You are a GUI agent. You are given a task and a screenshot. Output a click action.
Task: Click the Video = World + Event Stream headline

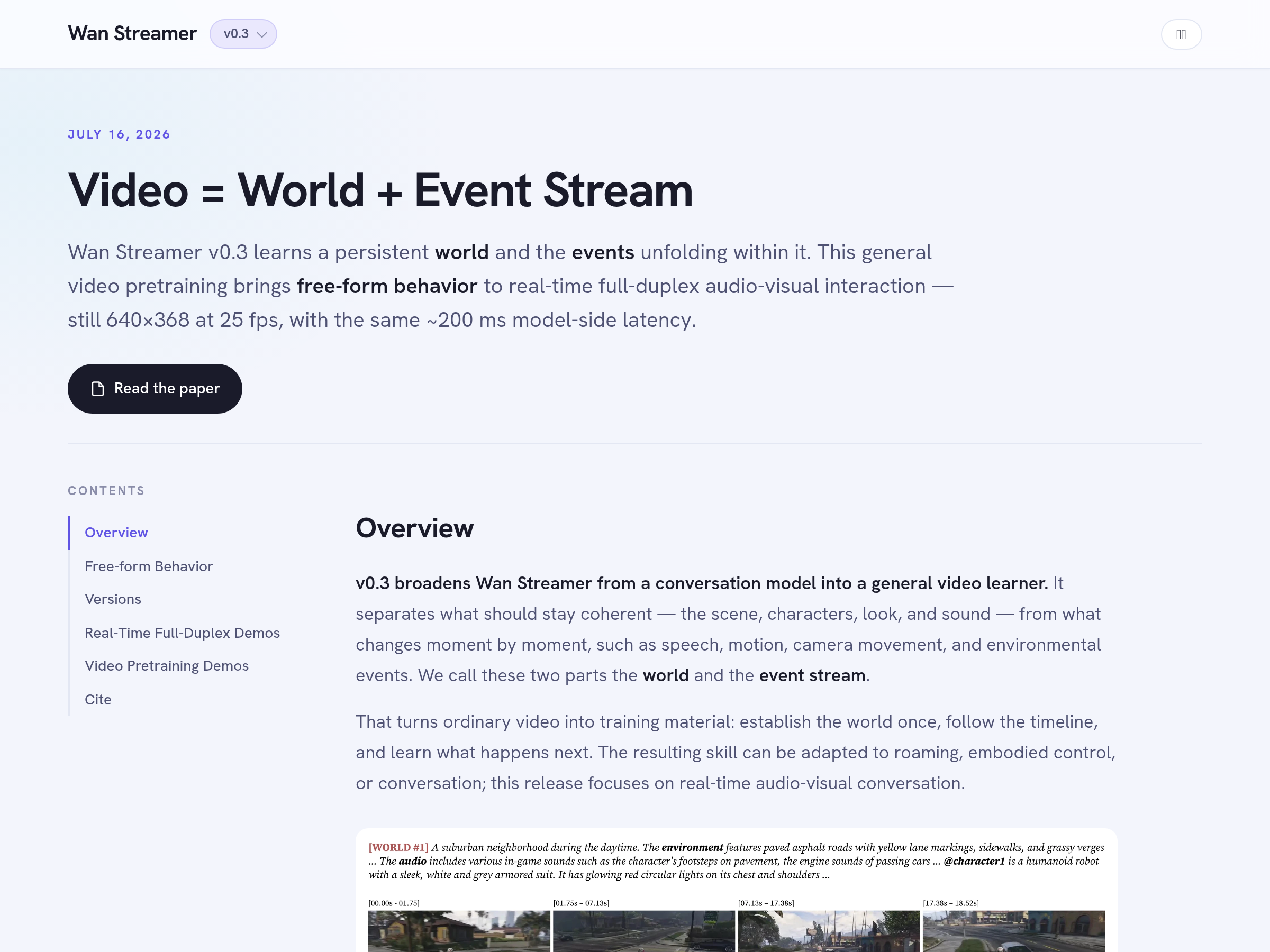(380, 190)
